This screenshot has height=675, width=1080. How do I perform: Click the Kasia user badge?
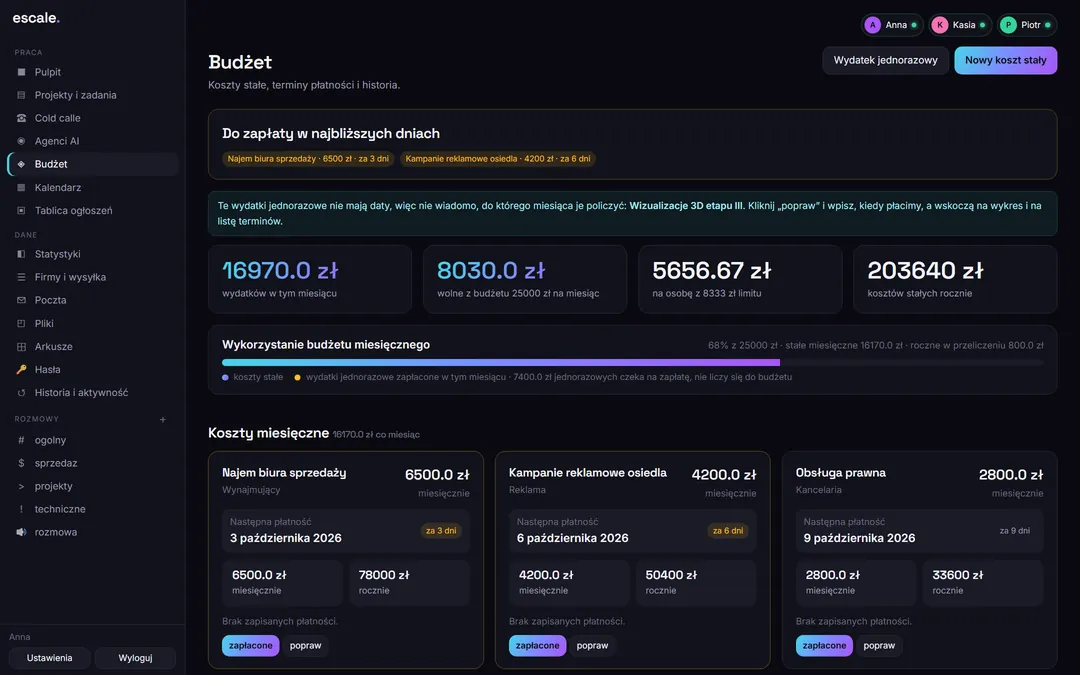tap(961, 25)
